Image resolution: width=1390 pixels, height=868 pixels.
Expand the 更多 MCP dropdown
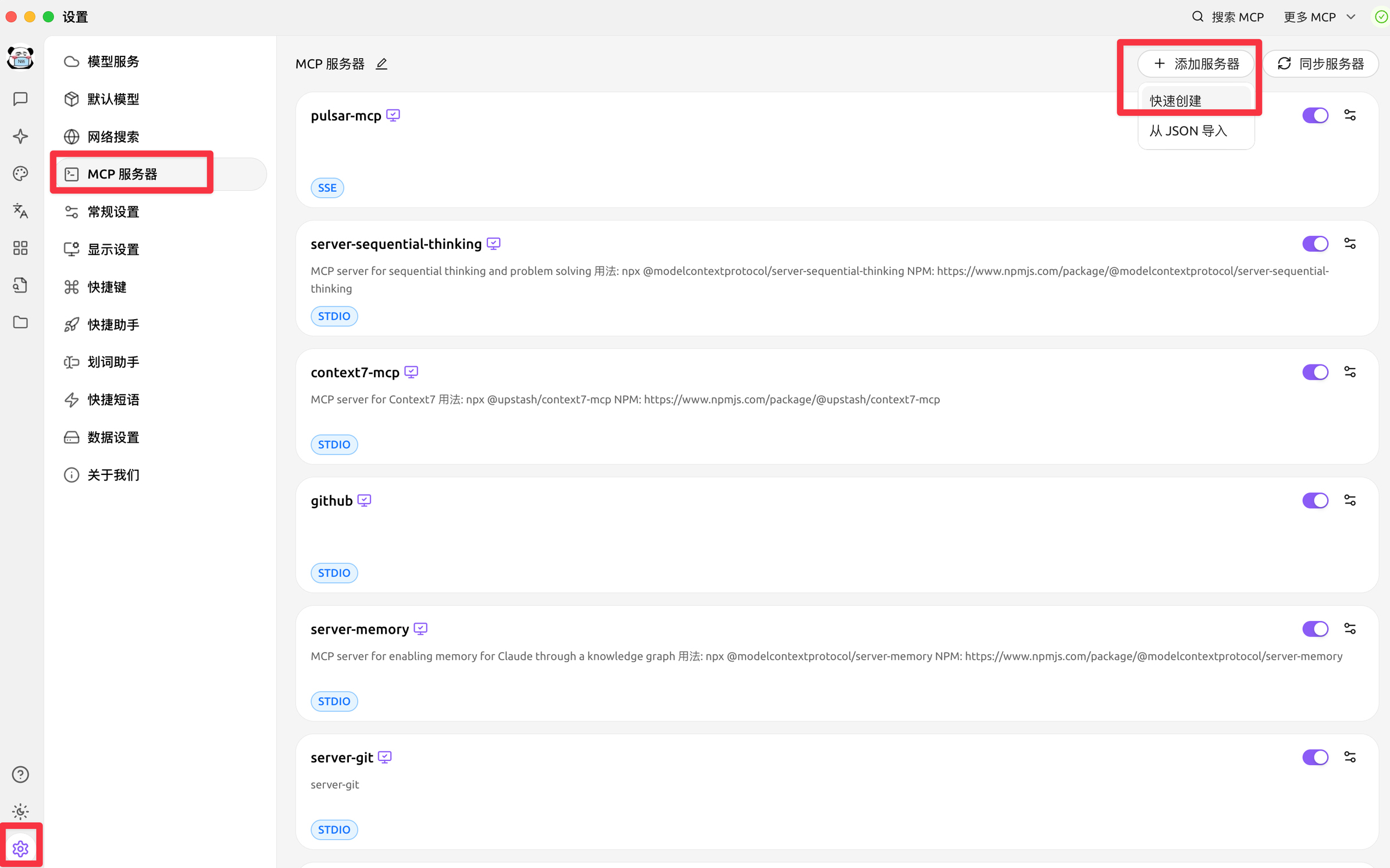[x=1320, y=17]
